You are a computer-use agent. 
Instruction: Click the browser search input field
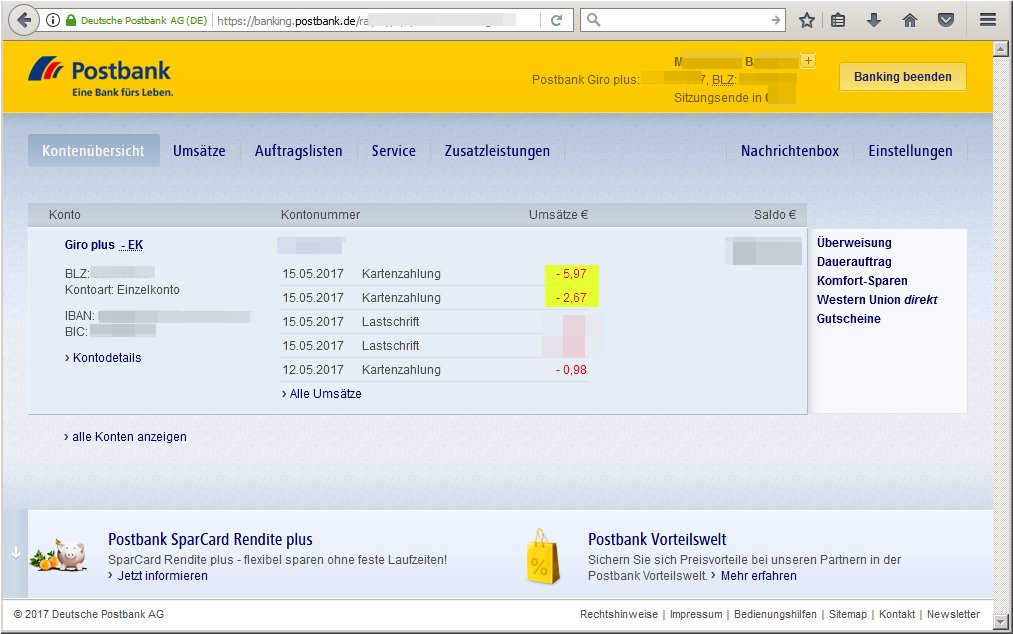(x=685, y=20)
